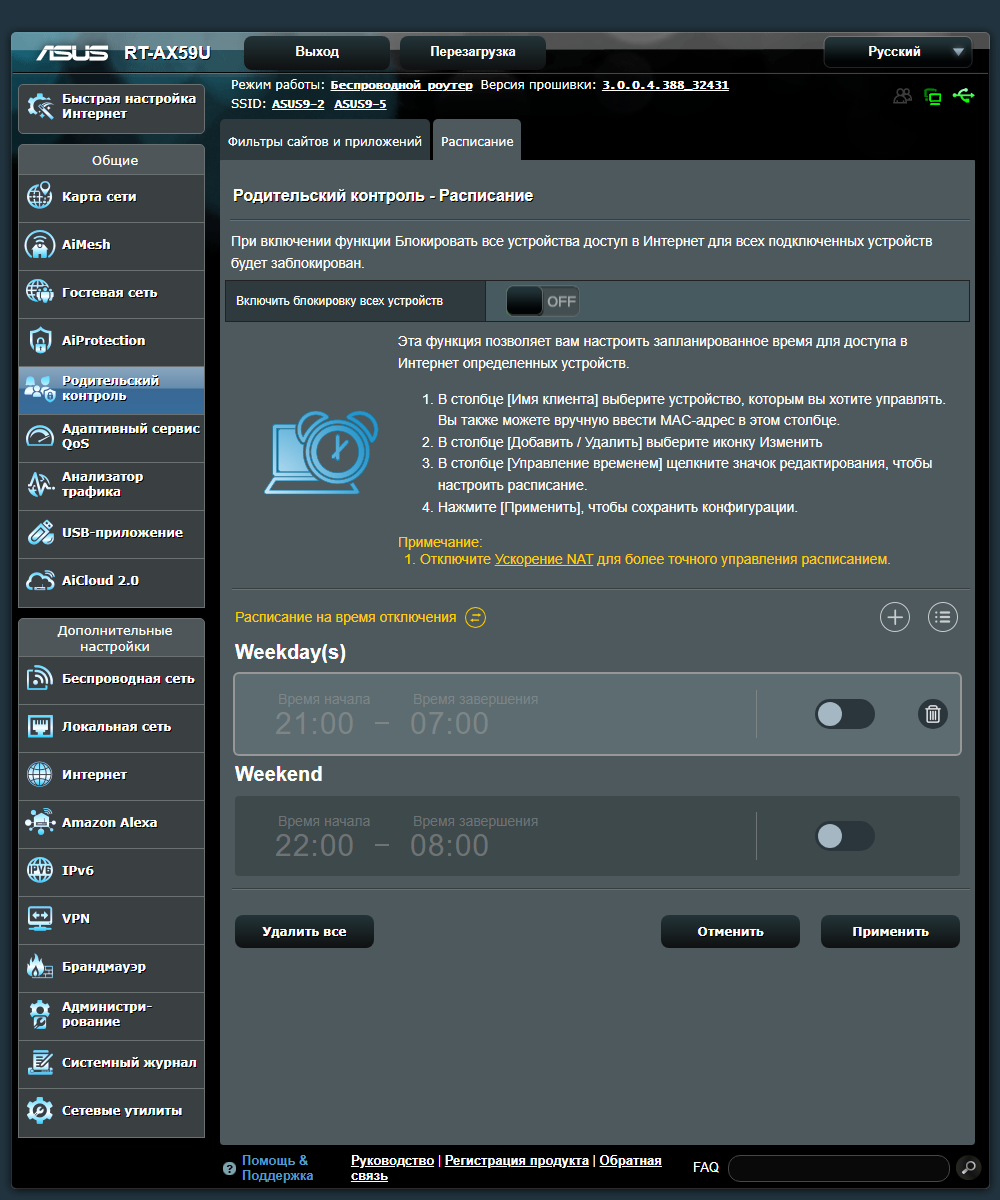
Task: Click the Amazon Alexa icon
Action: pyautogui.click(x=40, y=822)
